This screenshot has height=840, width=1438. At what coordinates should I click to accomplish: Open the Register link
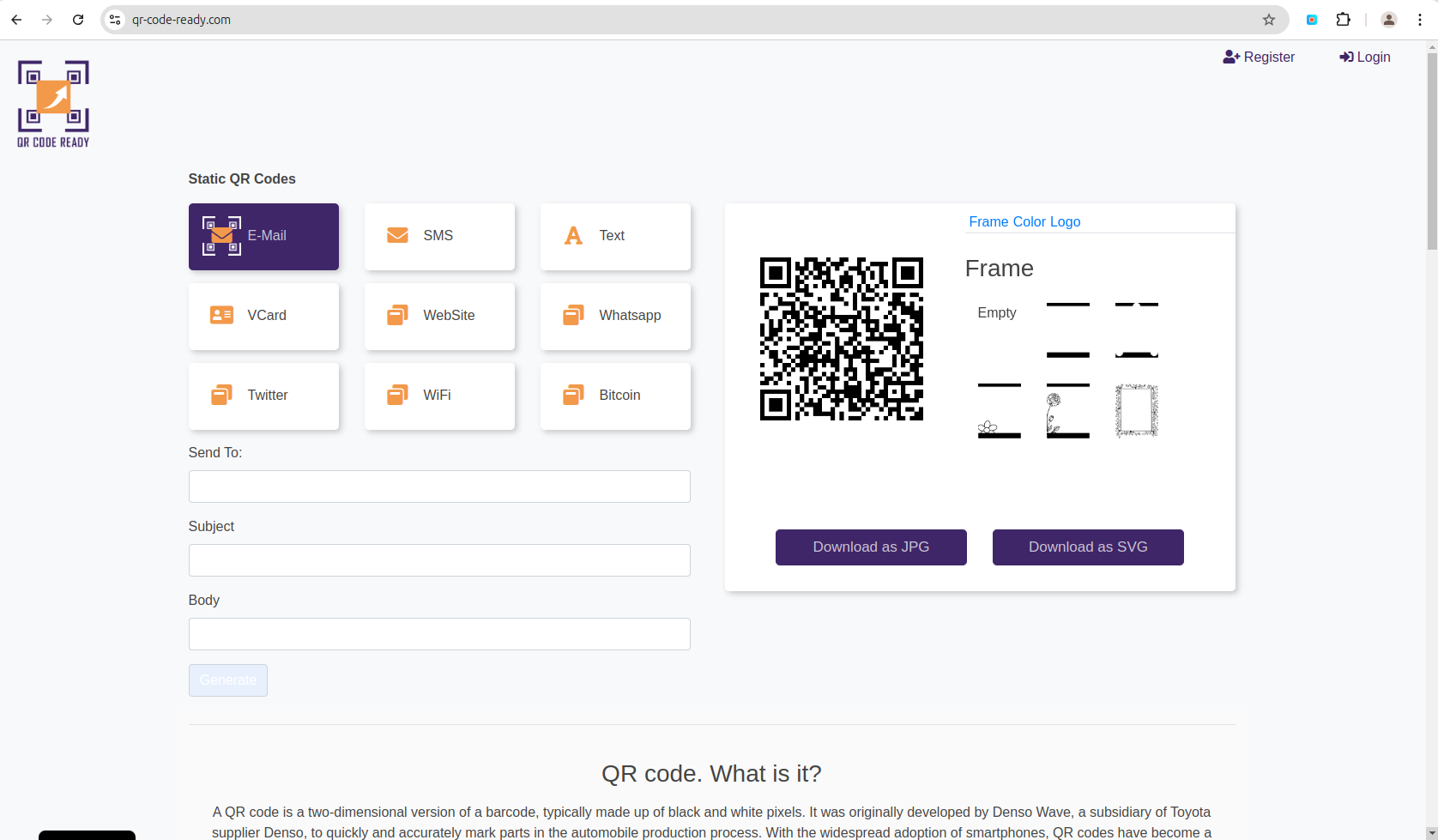point(1259,57)
